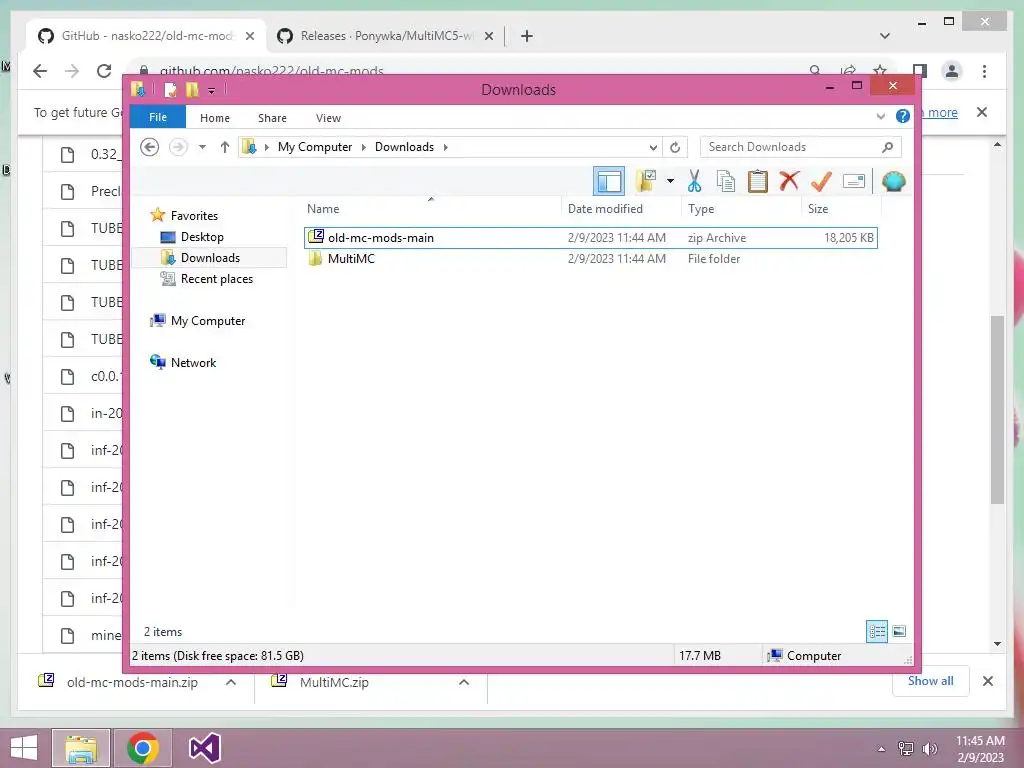Click the volume tray icon
Image resolution: width=1024 pixels, height=768 pixels.
click(x=929, y=749)
